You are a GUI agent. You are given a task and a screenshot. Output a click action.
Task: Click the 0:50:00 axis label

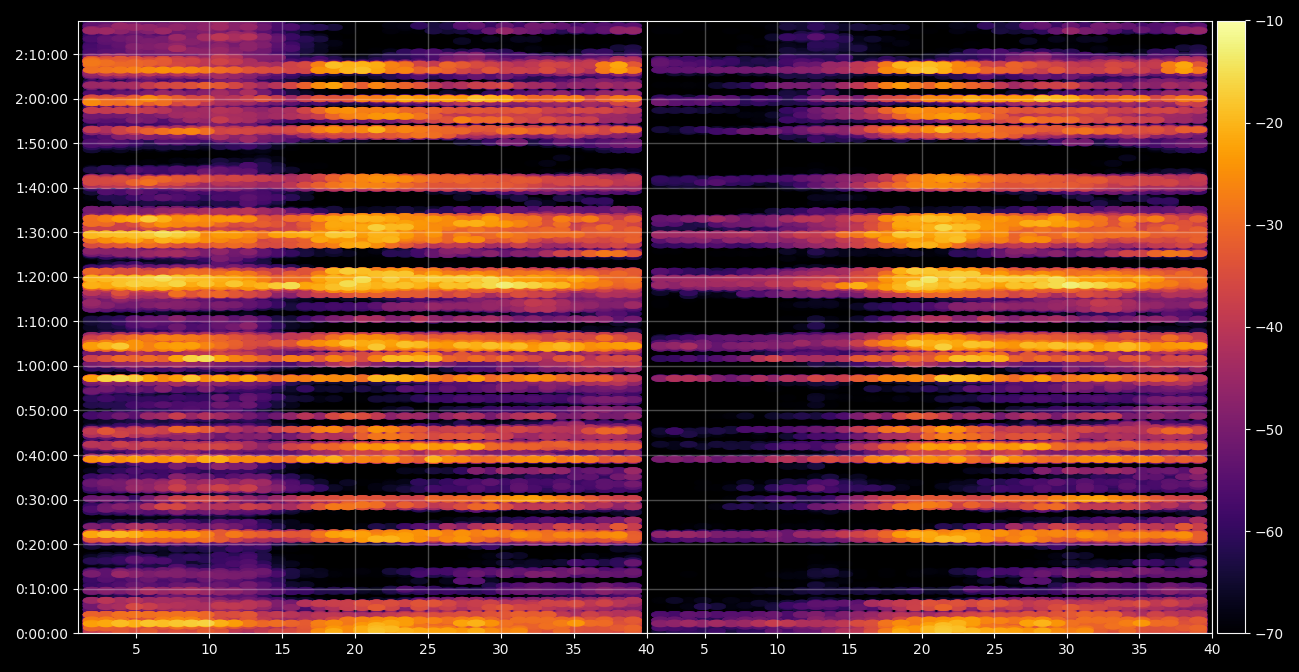(42, 411)
